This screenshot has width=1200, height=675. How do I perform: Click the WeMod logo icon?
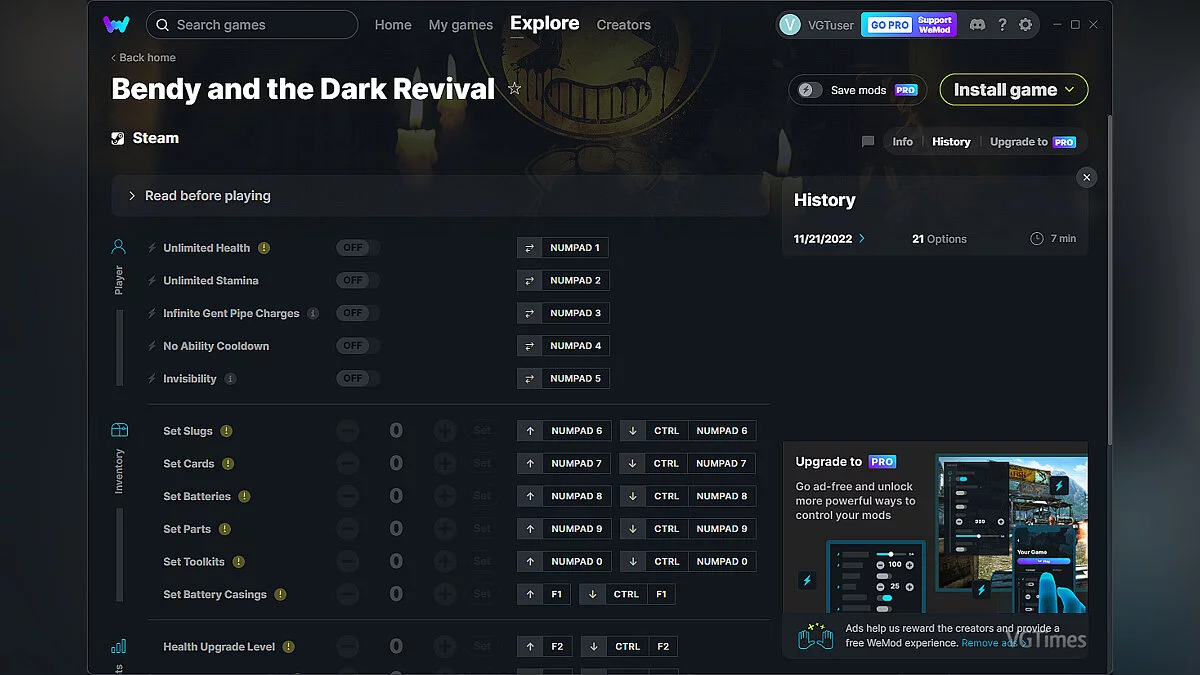pyautogui.click(x=116, y=24)
